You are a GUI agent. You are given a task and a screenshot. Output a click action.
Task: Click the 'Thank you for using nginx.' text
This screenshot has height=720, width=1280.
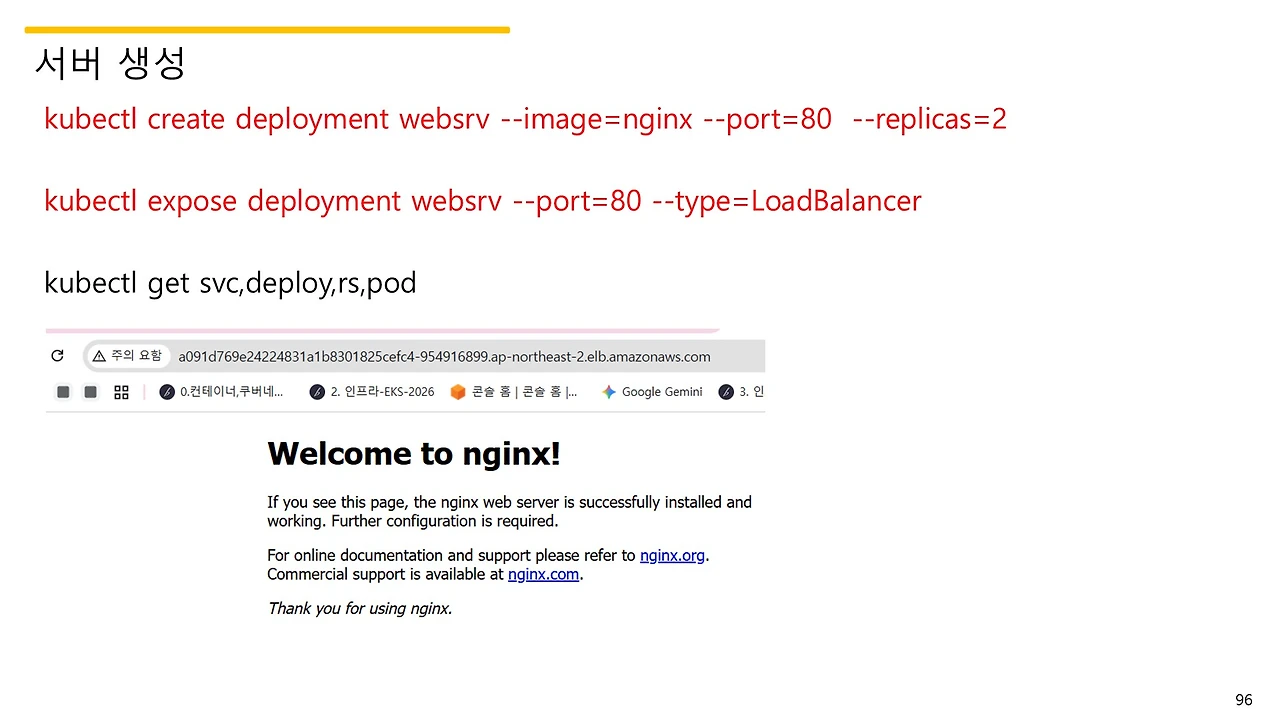click(359, 608)
